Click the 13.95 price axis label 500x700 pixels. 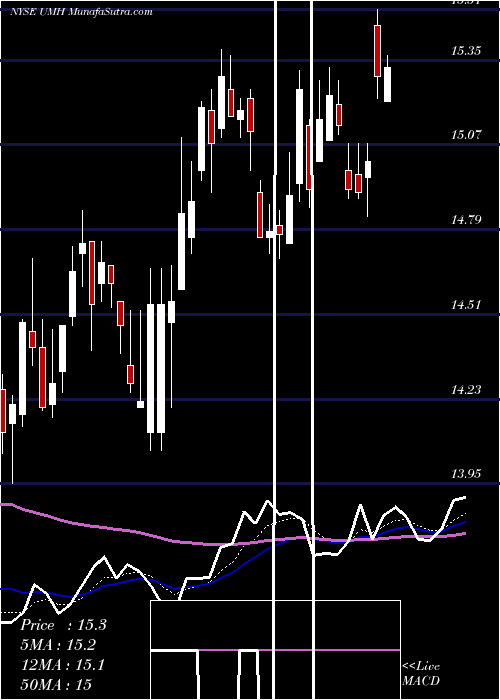[x=466, y=473]
